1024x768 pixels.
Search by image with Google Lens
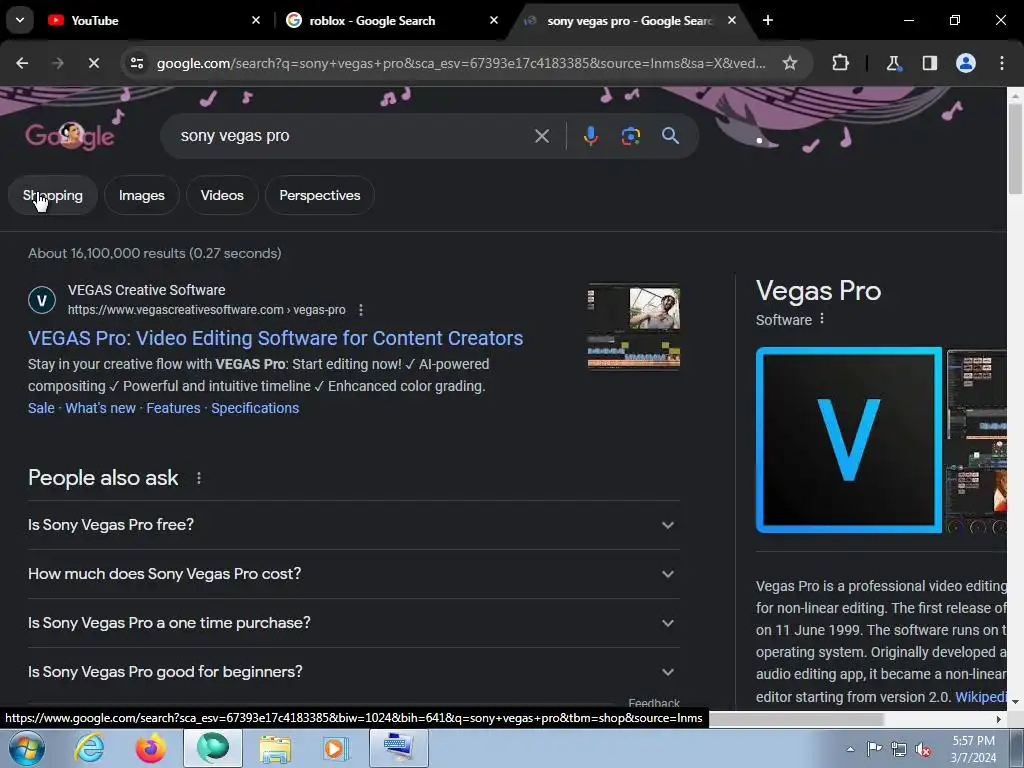pyautogui.click(x=630, y=136)
